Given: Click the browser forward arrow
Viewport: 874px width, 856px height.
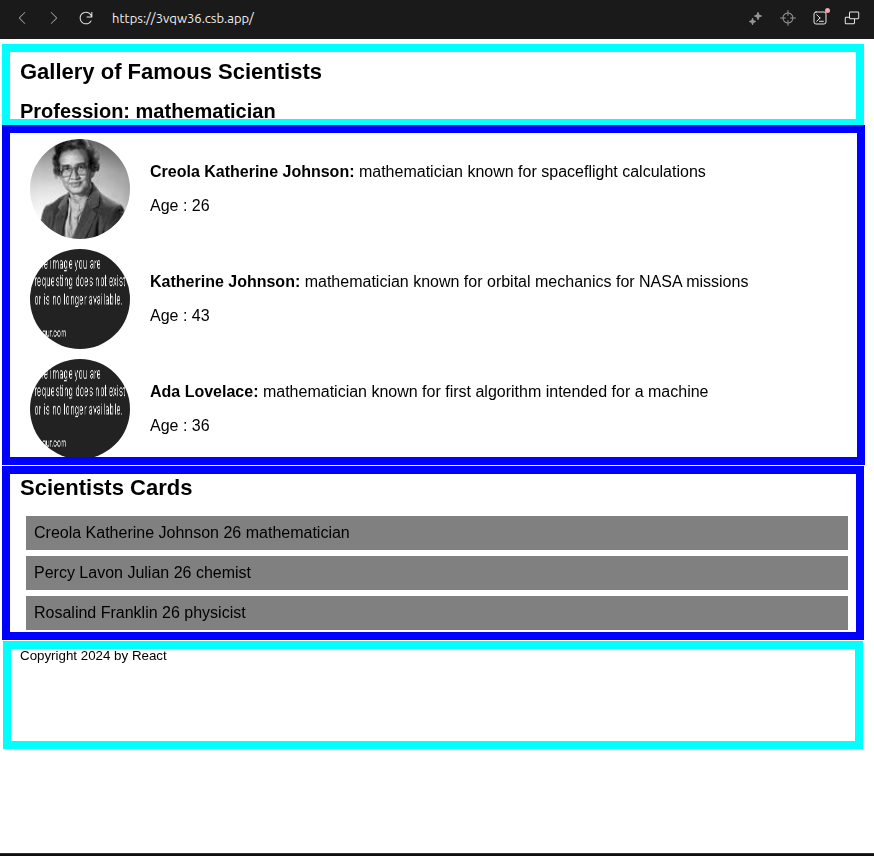Looking at the screenshot, I should (54, 18).
